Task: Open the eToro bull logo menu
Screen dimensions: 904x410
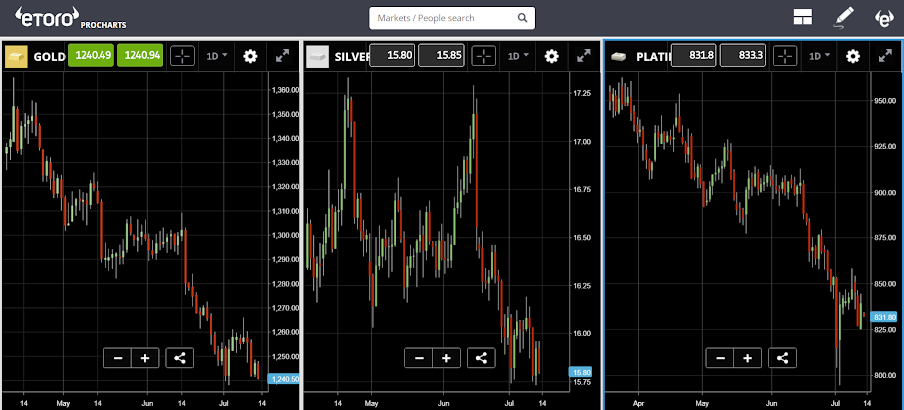Action: click(x=884, y=18)
